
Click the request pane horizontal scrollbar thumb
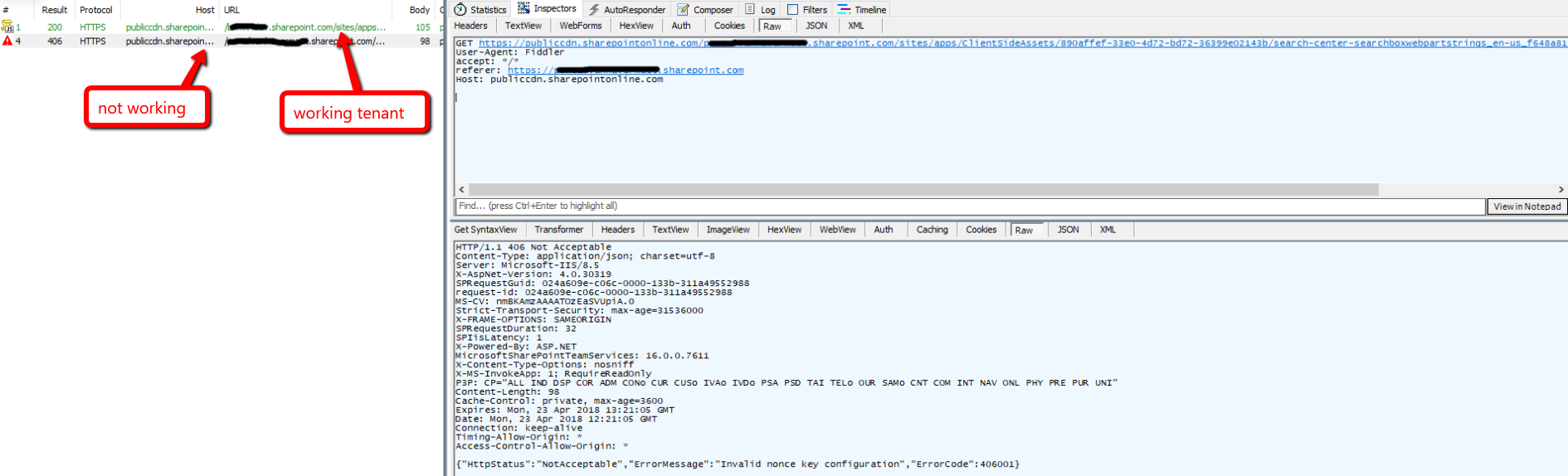click(x=923, y=190)
